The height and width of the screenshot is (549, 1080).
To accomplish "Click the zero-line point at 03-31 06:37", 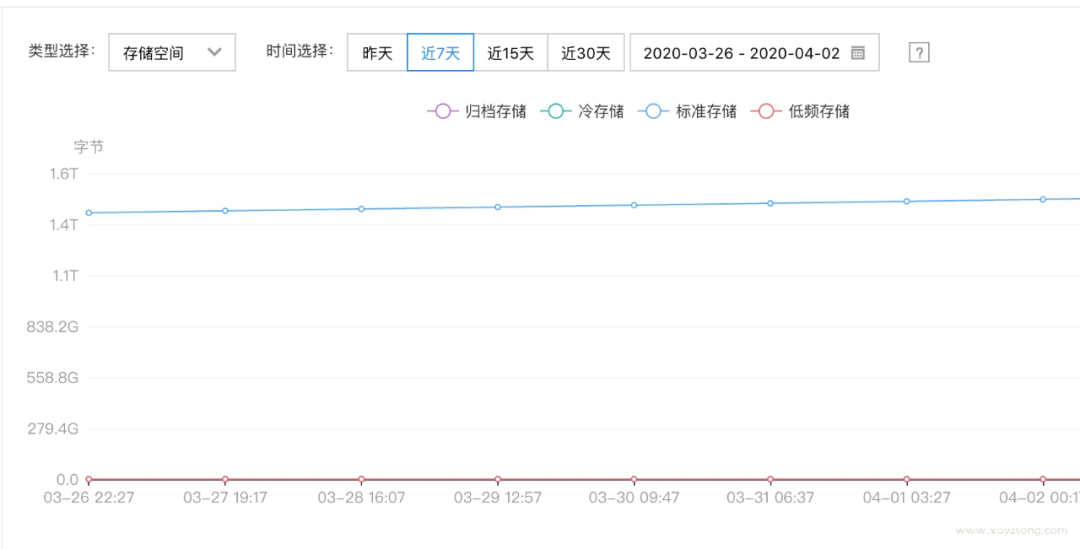I will [770, 480].
